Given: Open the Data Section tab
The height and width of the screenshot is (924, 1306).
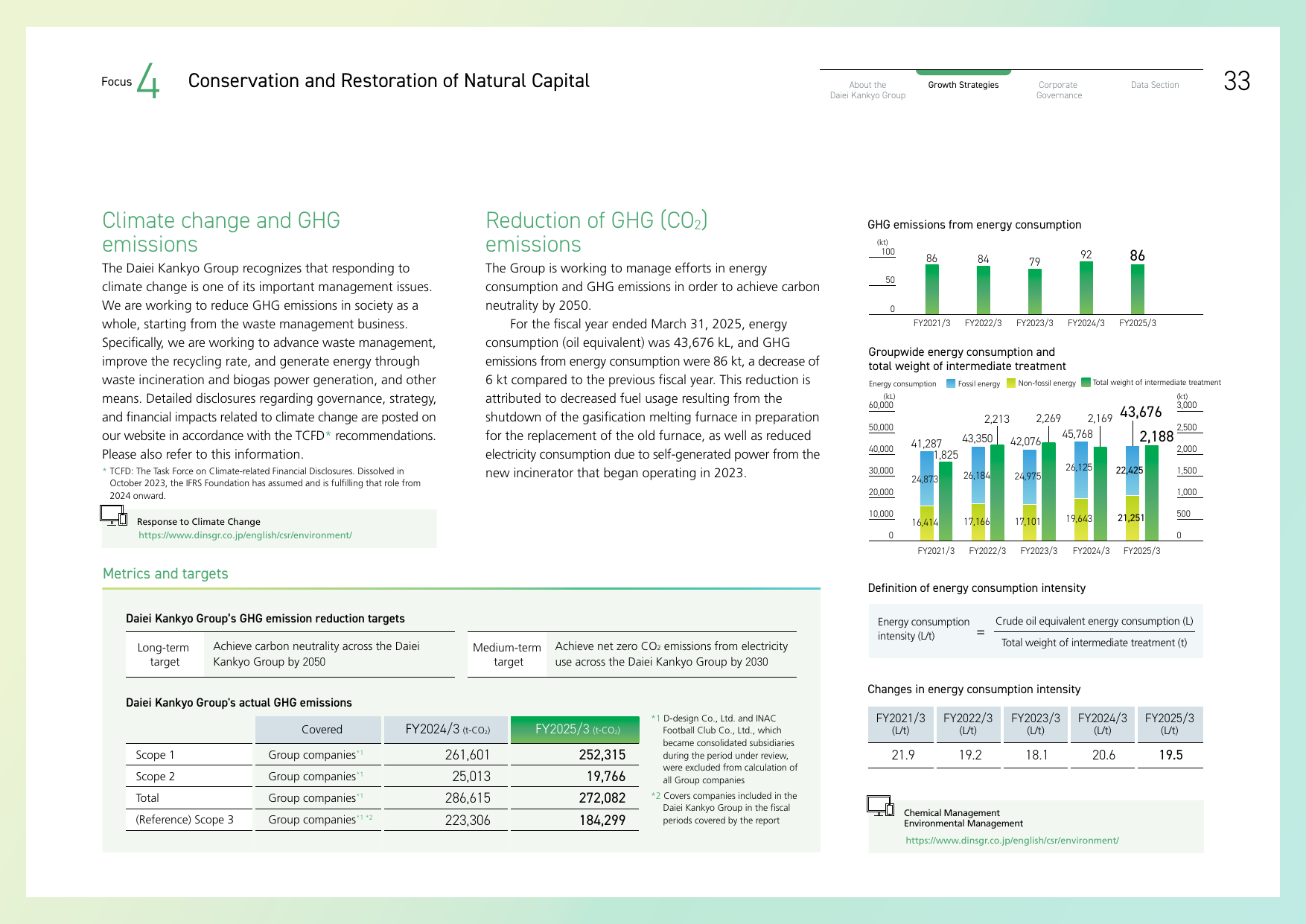Looking at the screenshot, I should click(x=1155, y=85).
